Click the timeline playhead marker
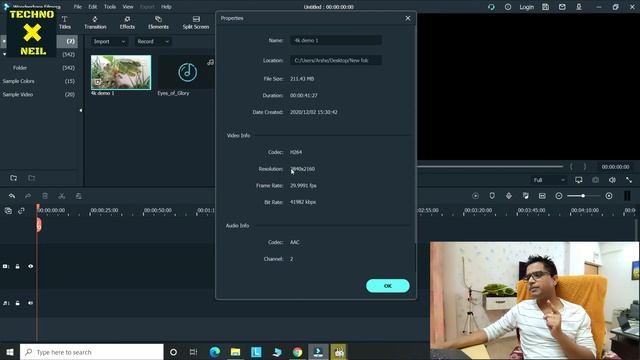Image resolution: width=640 pixels, height=360 pixels. click(x=38, y=224)
